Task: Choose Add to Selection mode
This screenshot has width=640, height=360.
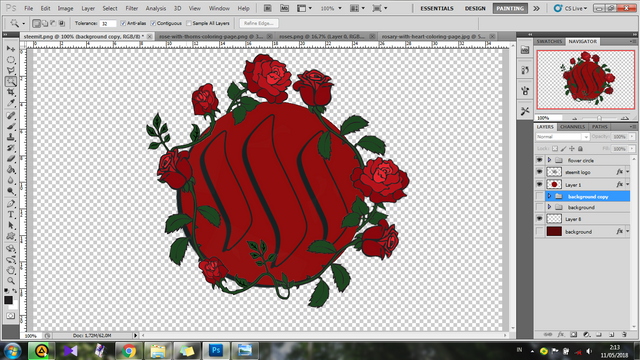Action: pos(44,23)
